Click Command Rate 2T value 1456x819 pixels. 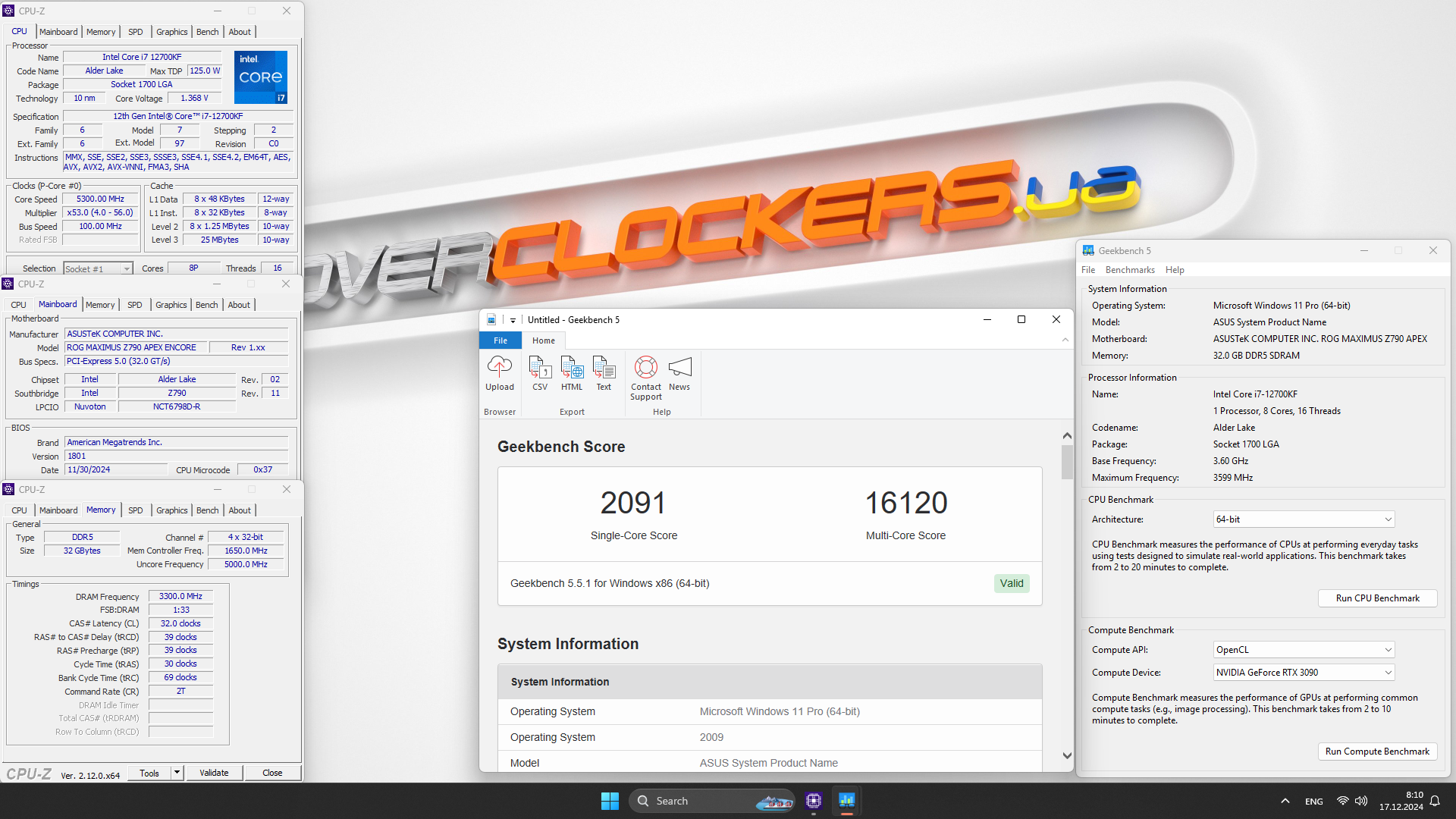[x=180, y=692]
